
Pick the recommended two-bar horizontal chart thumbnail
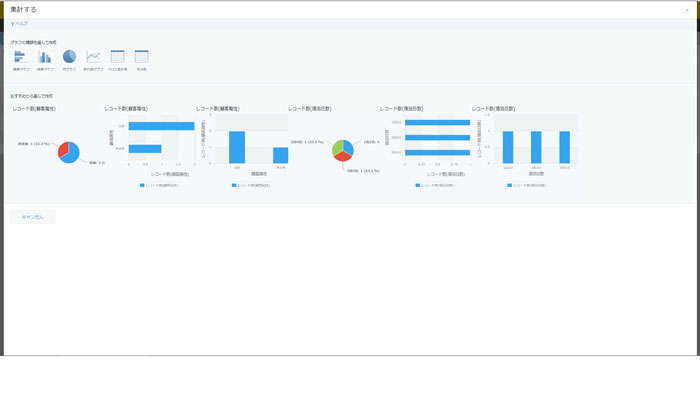pyautogui.click(x=150, y=148)
